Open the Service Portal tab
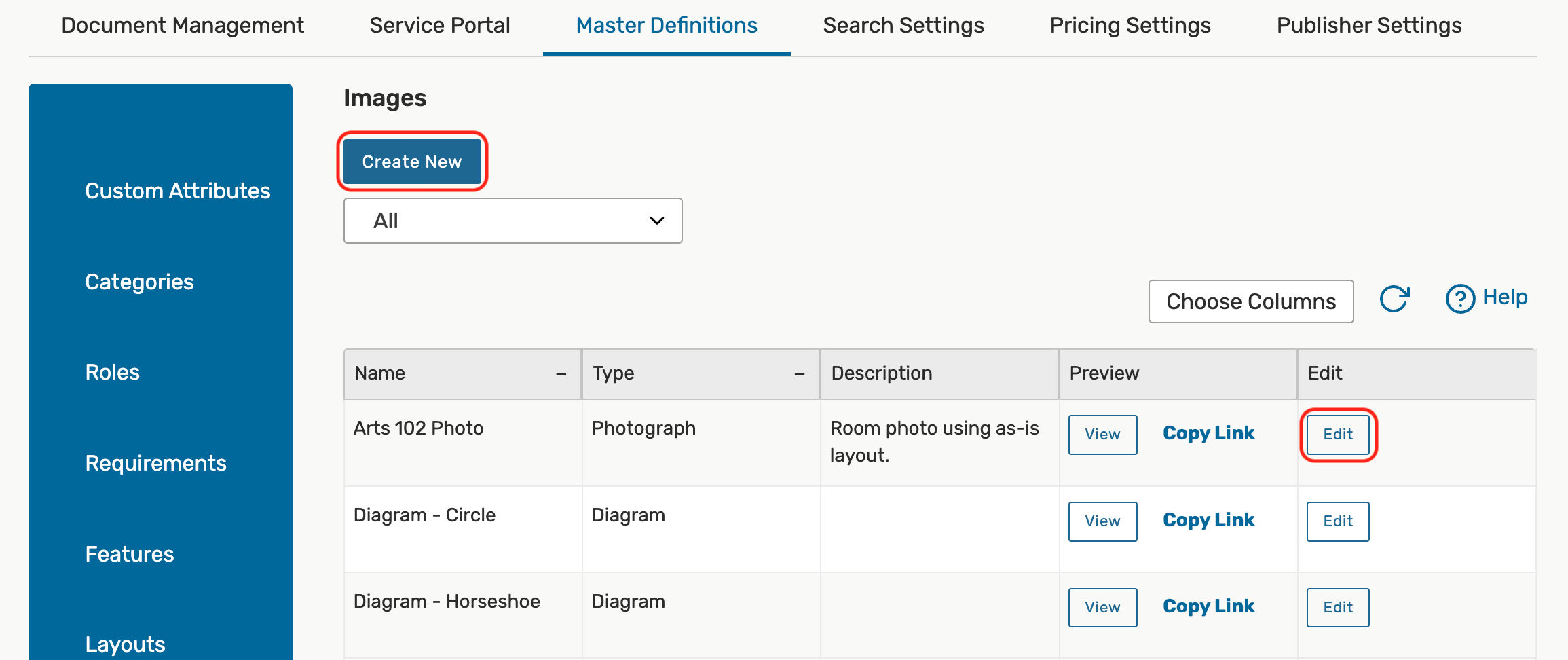This screenshot has width=1568, height=660. click(439, 26)
